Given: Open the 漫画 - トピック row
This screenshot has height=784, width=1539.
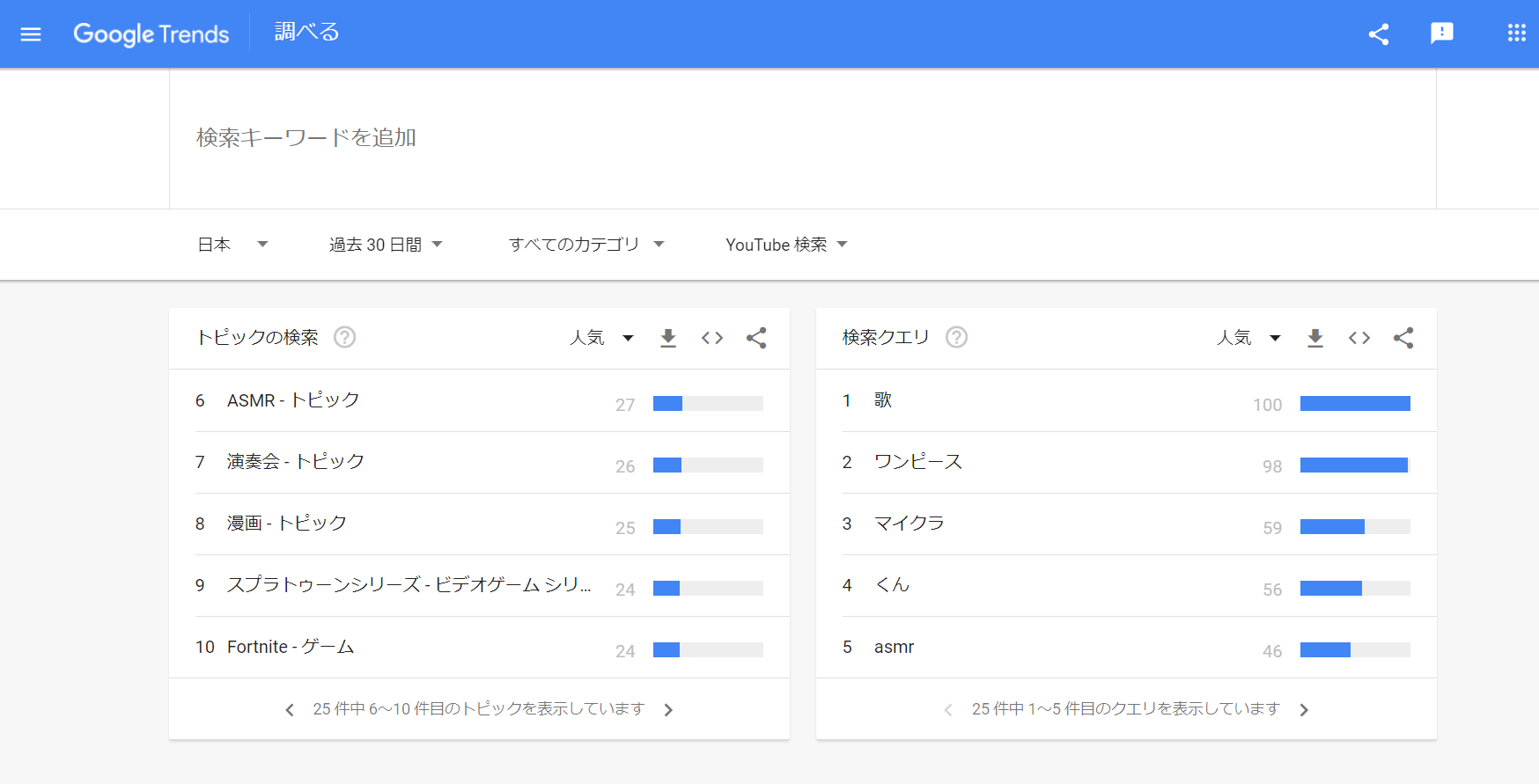Looking at the screenshot, I should [x=479, y=524].
